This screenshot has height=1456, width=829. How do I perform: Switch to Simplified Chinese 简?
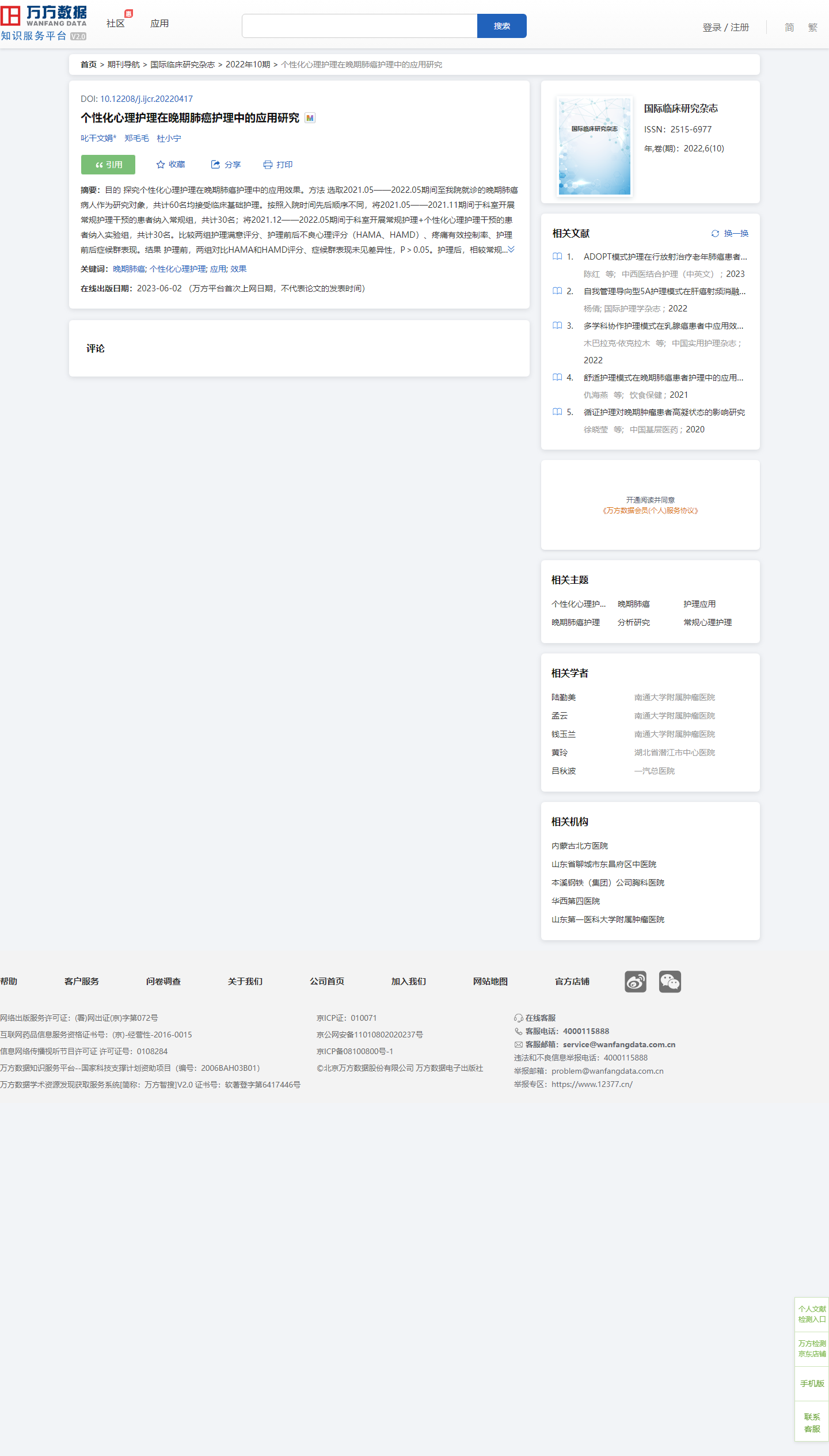tap(789, 27)
